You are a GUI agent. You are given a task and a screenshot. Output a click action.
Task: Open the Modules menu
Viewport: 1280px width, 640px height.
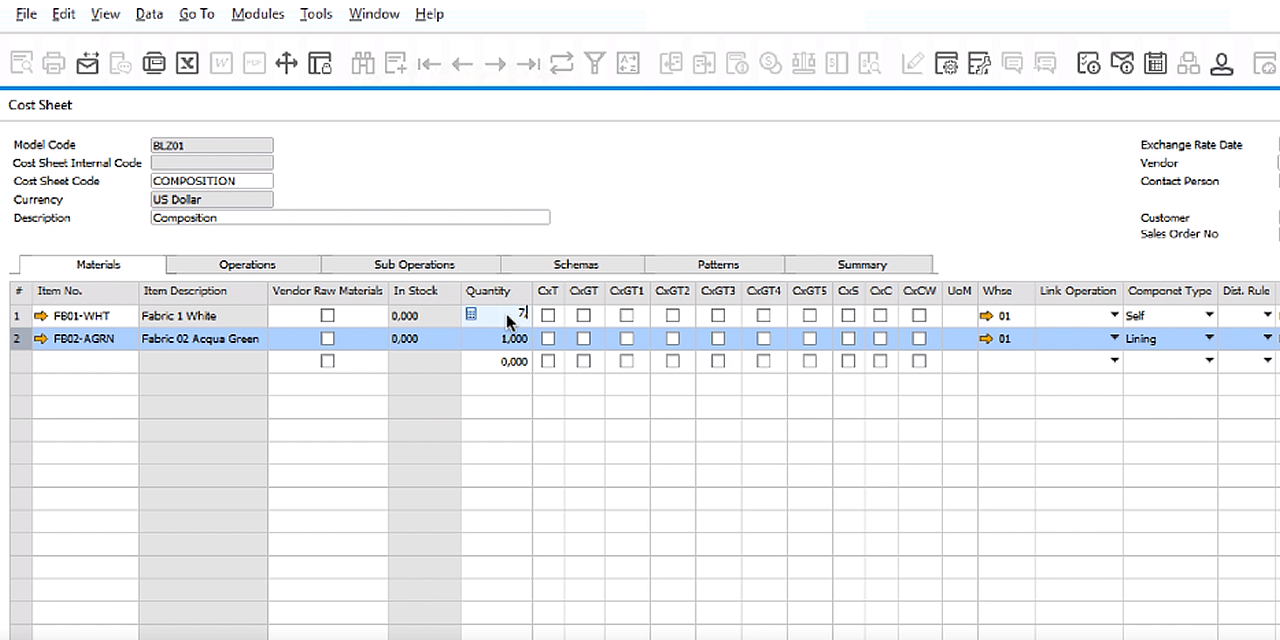pos(257,14)
